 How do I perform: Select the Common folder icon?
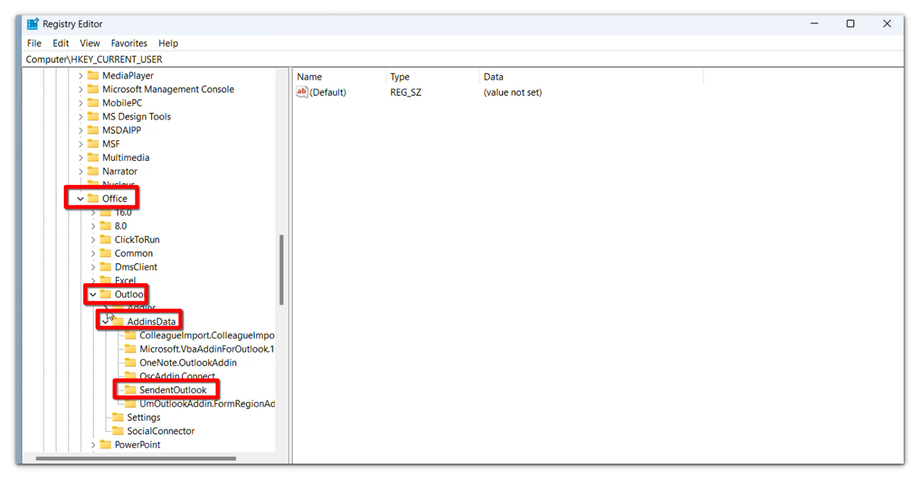click(x=106, y=253)
